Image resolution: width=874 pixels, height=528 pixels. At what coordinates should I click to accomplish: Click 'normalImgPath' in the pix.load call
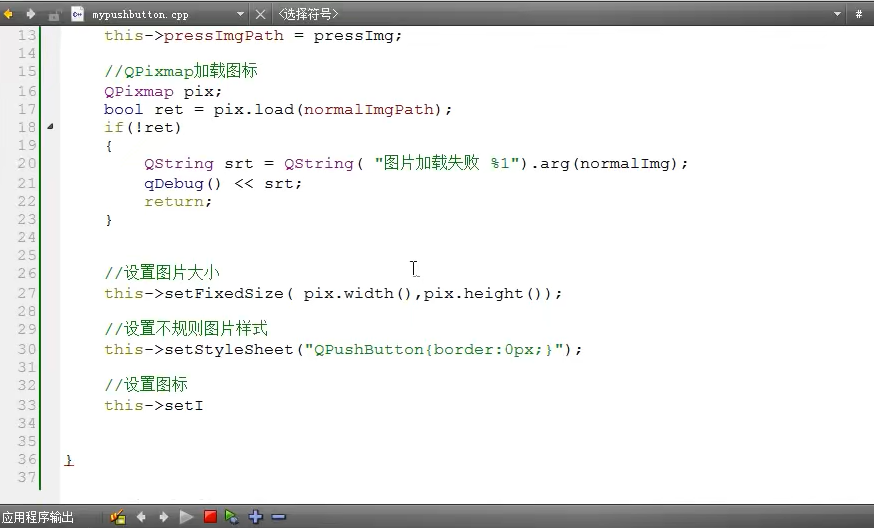point(368,109)
